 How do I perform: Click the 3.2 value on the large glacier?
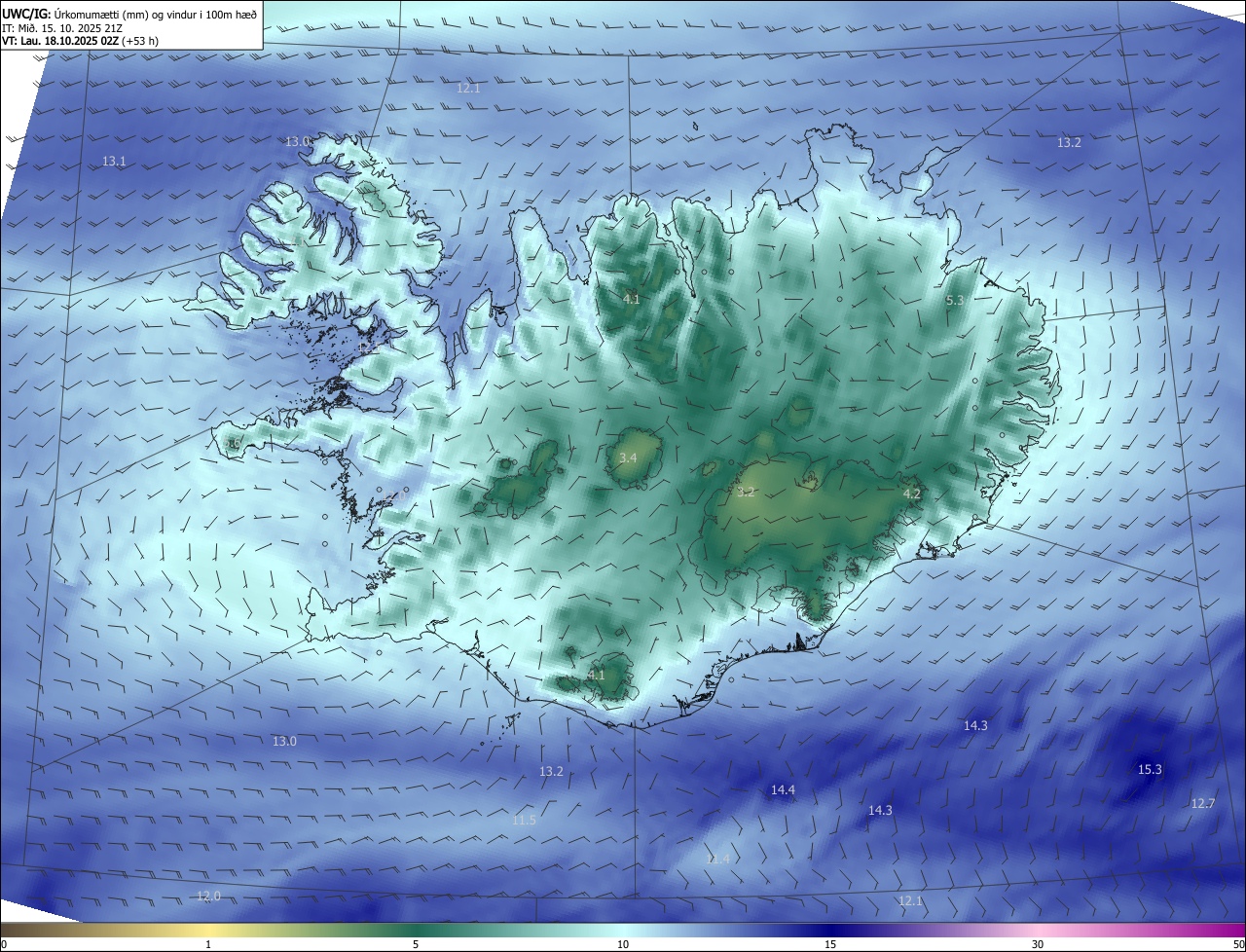tap(746, 493)
